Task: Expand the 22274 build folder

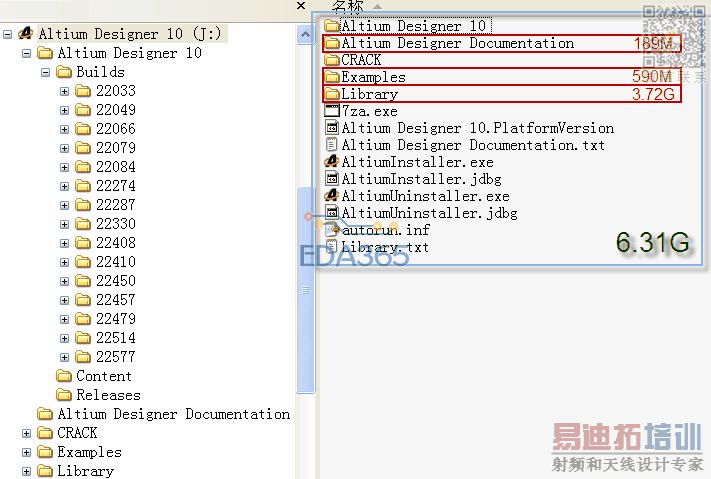Action: click(x=64, y=186)
